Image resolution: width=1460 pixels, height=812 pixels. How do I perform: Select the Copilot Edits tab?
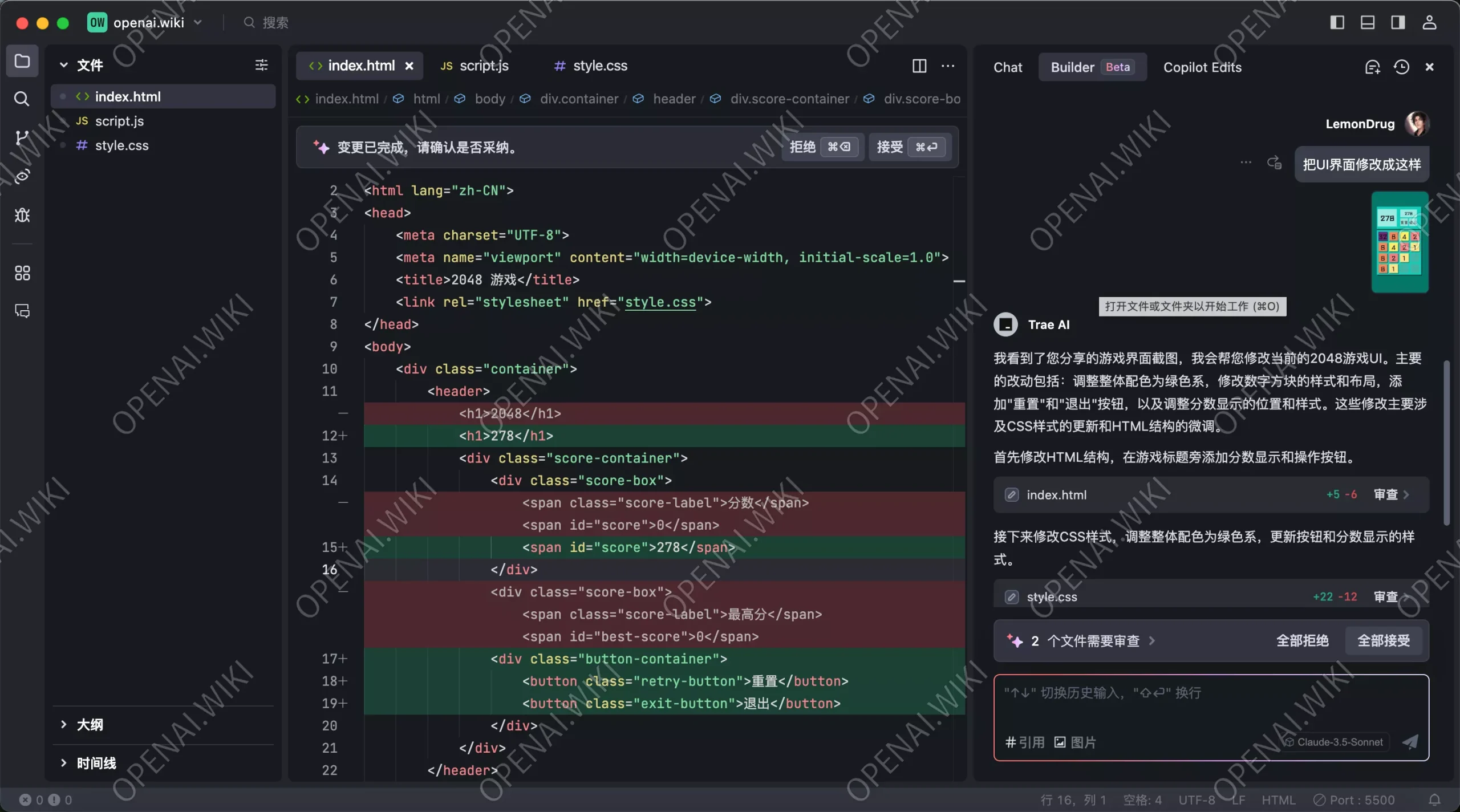(x=1201, y=67)
